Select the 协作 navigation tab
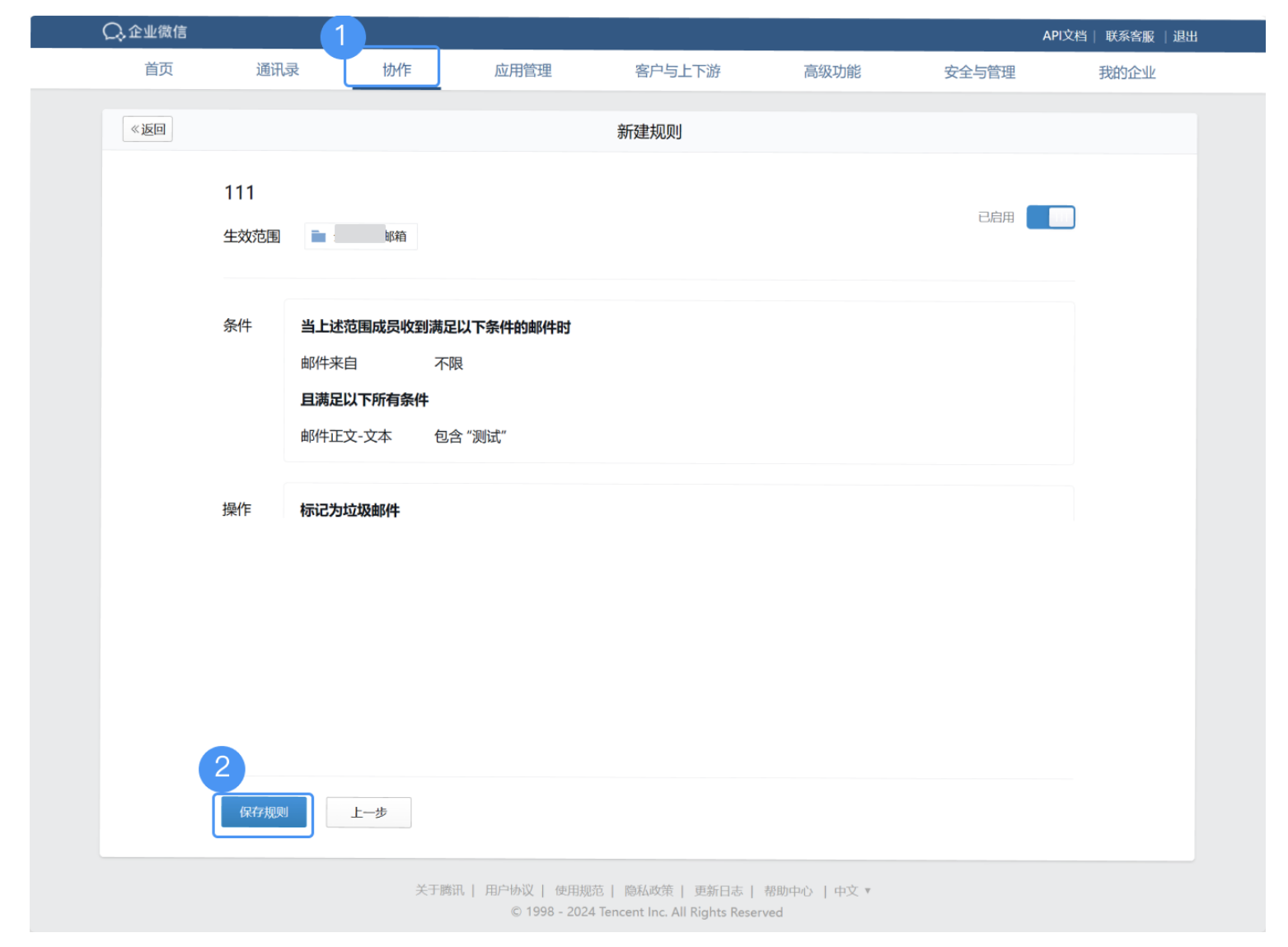This screenshot has height=947, width=1288. click(393, 69)
